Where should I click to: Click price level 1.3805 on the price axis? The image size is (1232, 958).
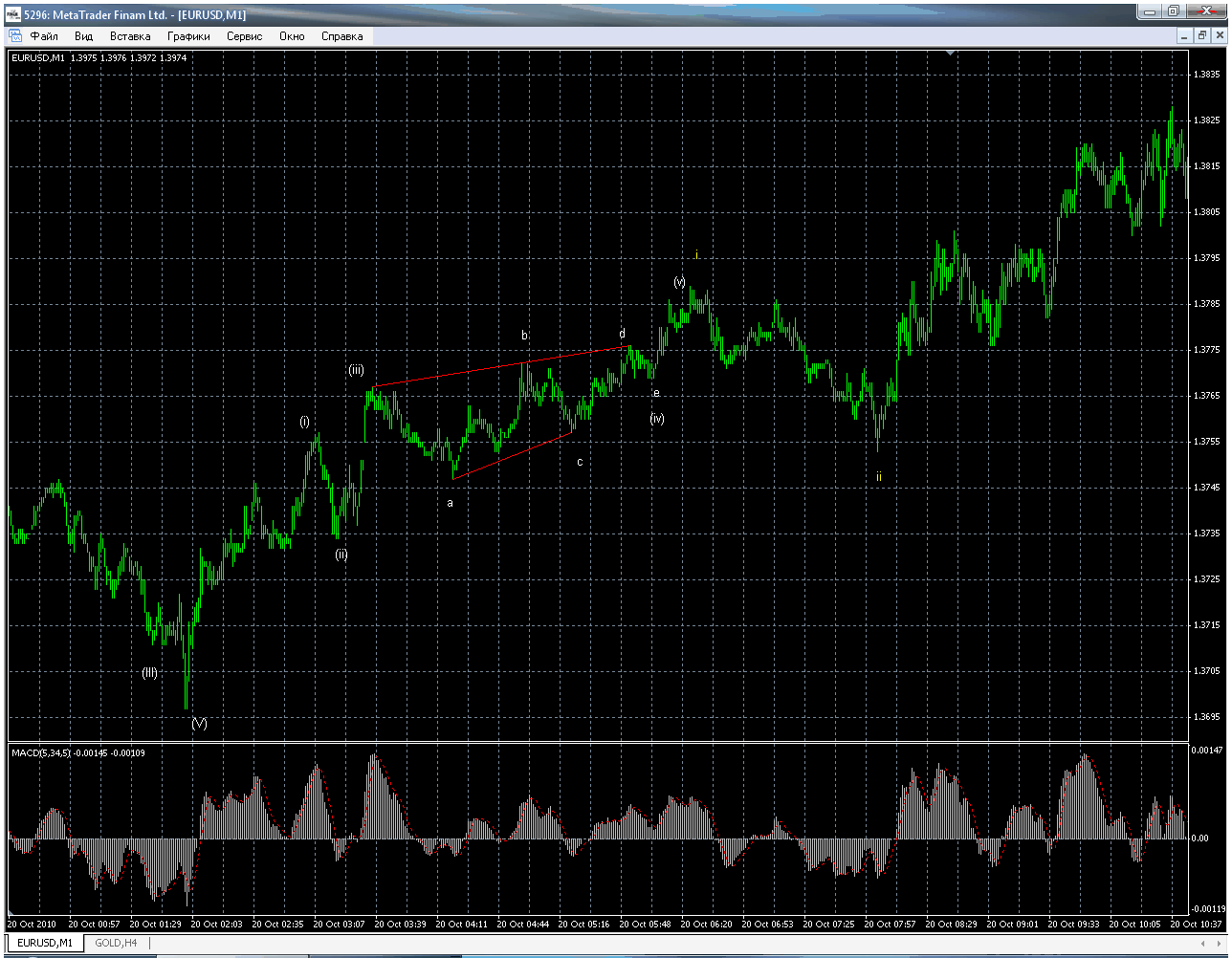click(1208, 212)
